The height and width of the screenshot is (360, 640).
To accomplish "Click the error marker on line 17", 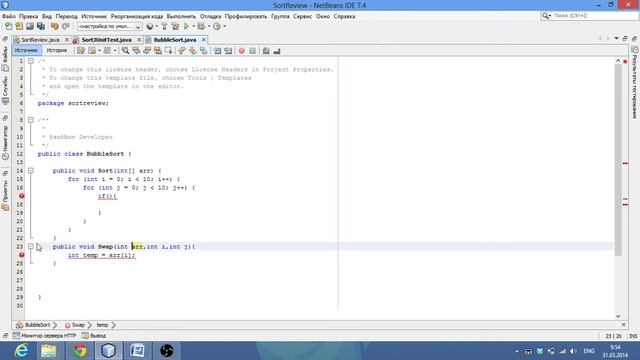I will [x=22, y=196].
